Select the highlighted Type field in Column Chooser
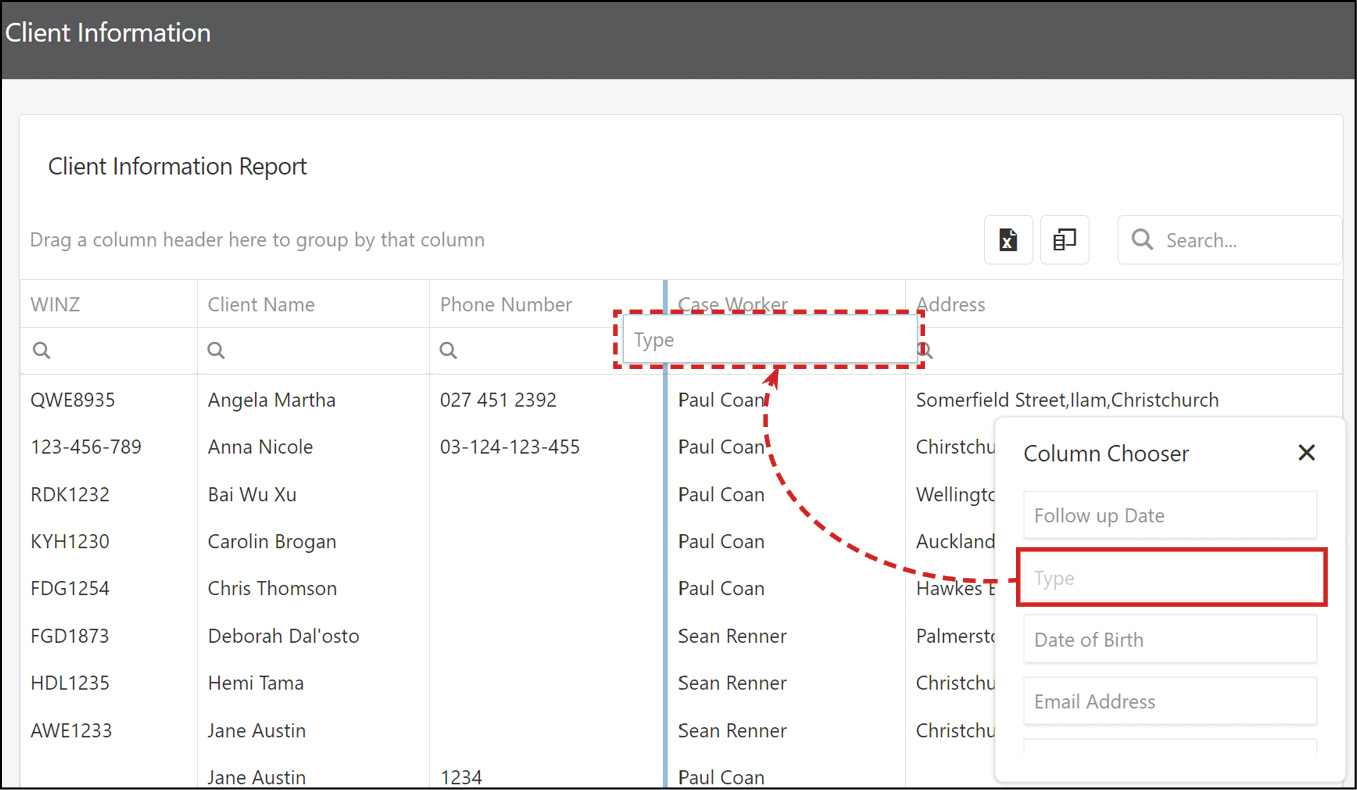Screen dimensions: 1357x790 tap(1170, 577)
